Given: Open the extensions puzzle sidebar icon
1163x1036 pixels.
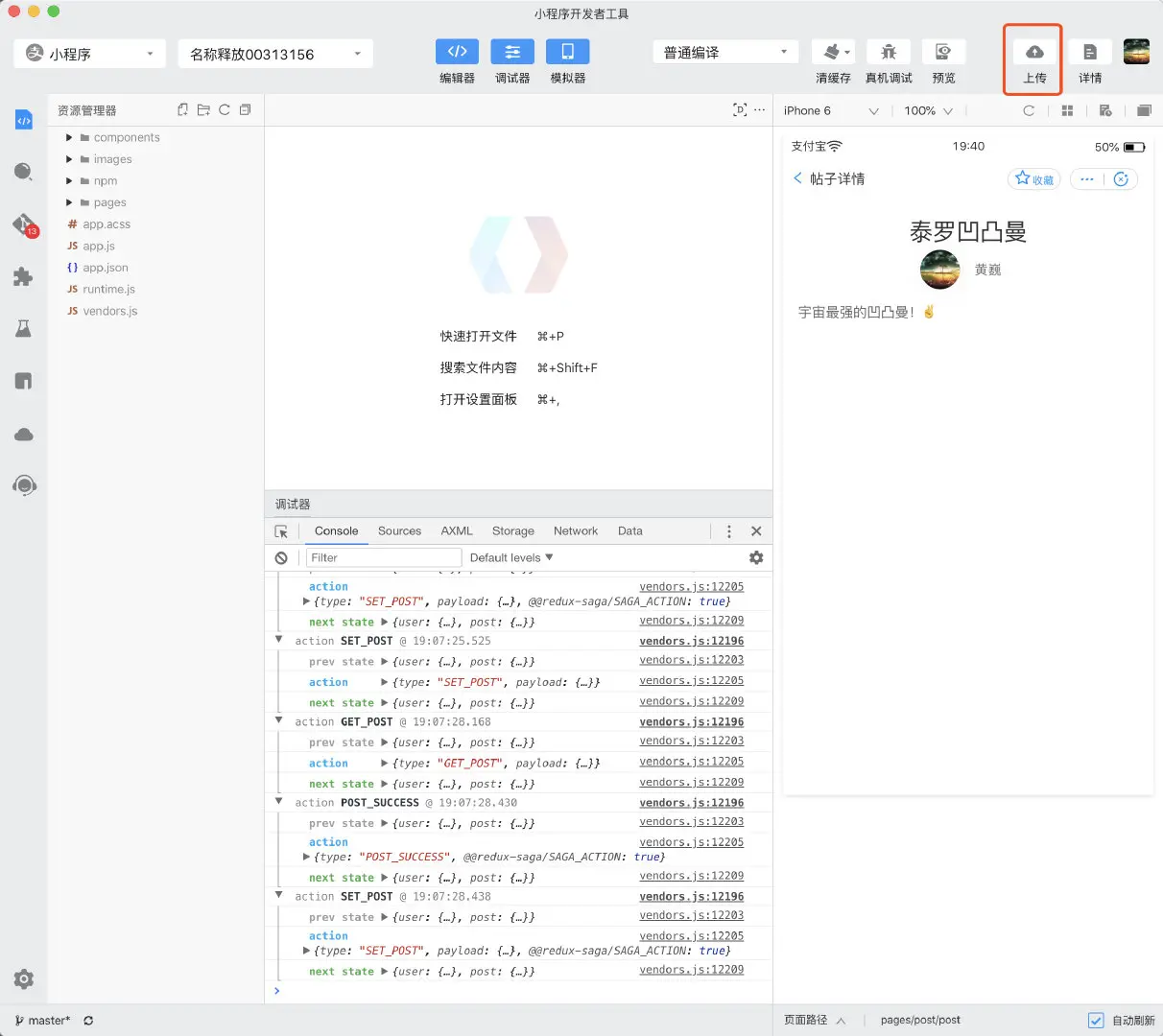Looking at the screenshot, I should (24, 277).
